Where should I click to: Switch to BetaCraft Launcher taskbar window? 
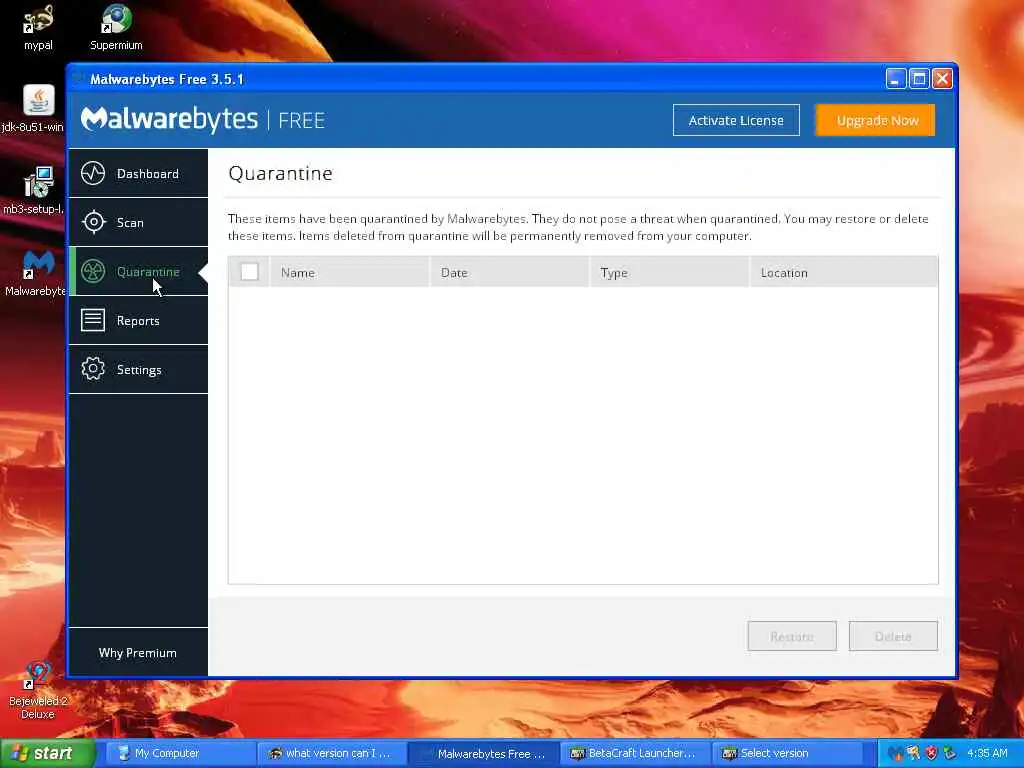(x=636, y=754)
